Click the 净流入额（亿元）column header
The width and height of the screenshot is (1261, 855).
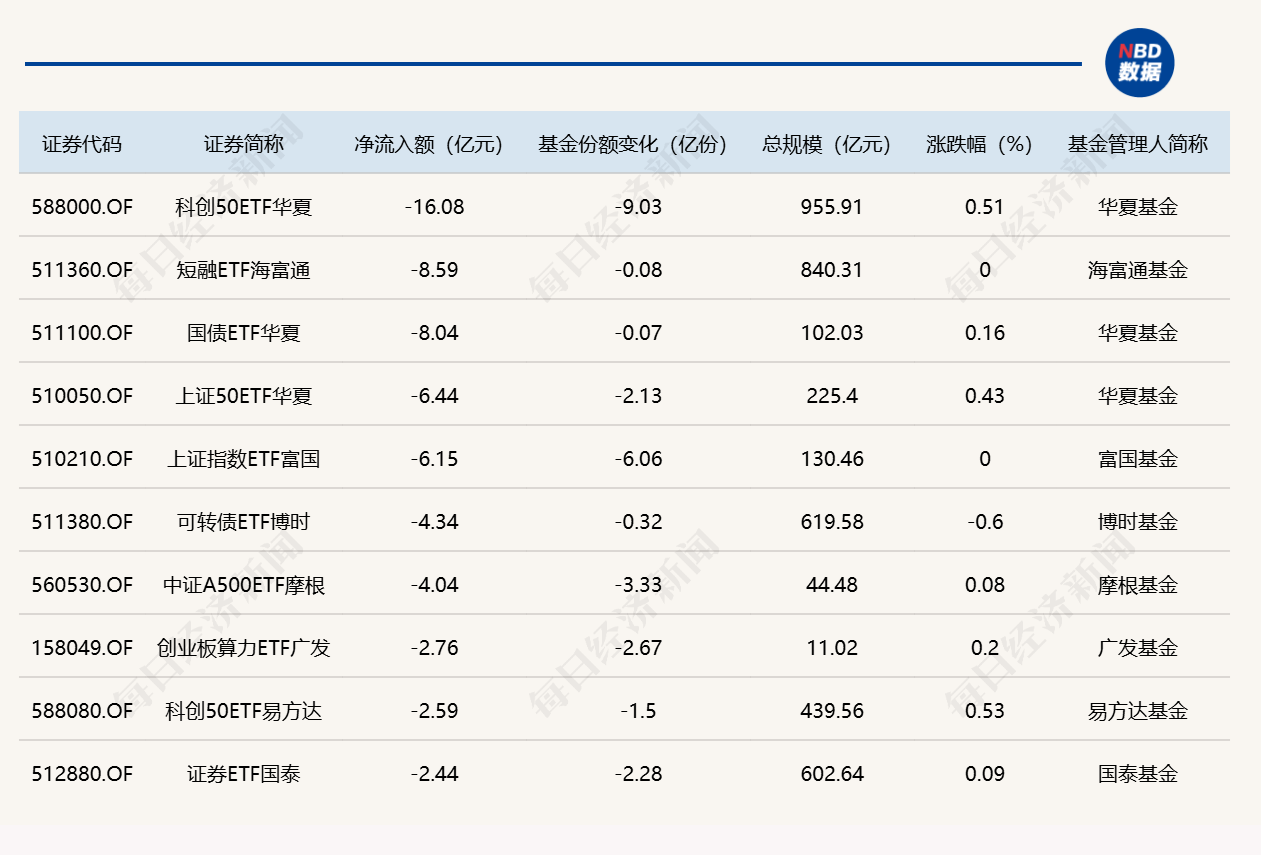click(428, 144)
